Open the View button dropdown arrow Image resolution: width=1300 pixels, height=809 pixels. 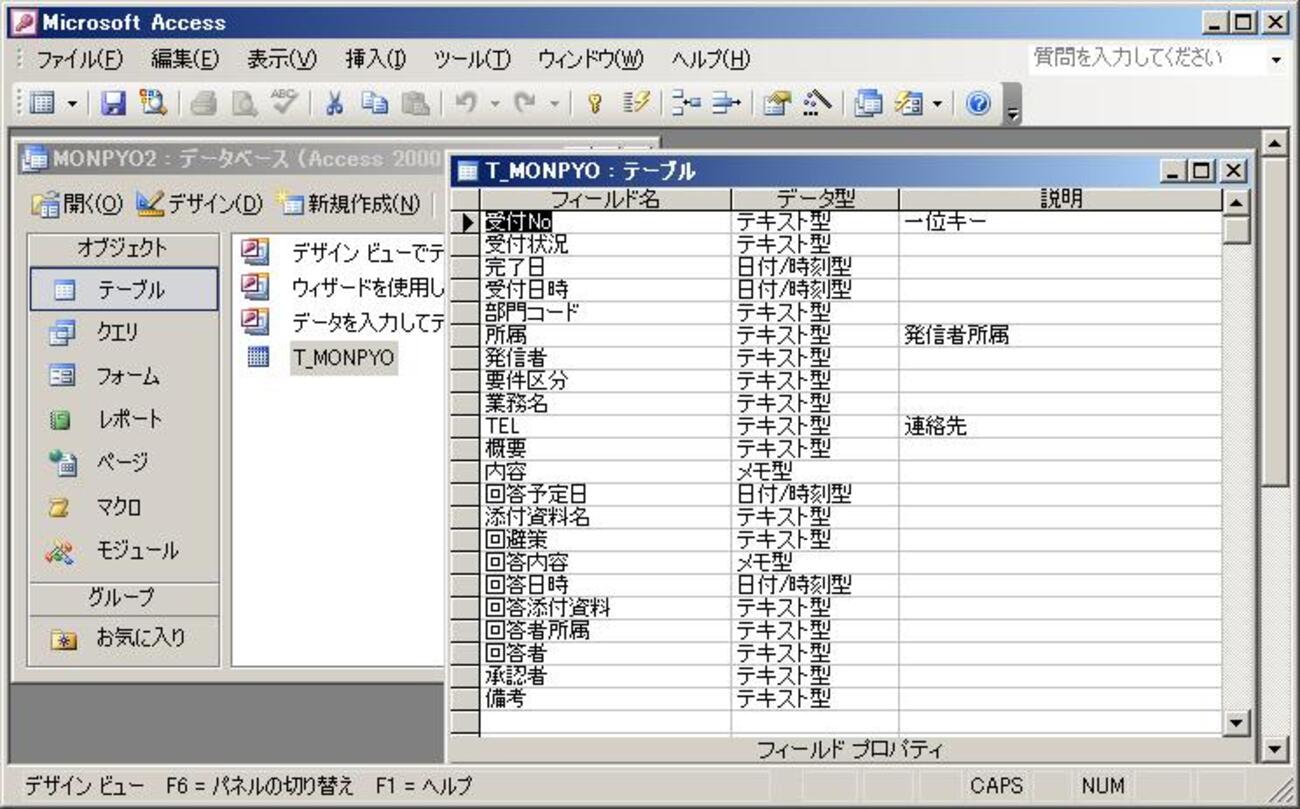point(72,104)
